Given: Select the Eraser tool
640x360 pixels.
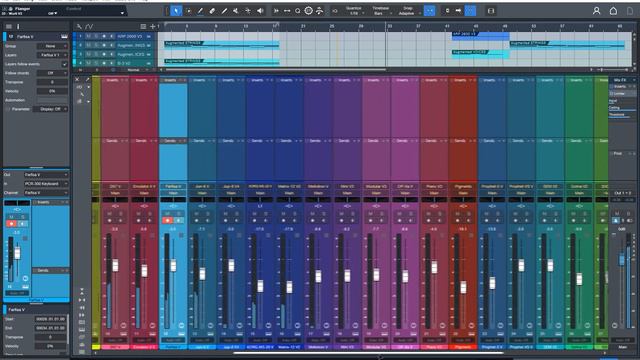Looking at the screenshot, I should [212, 11].
